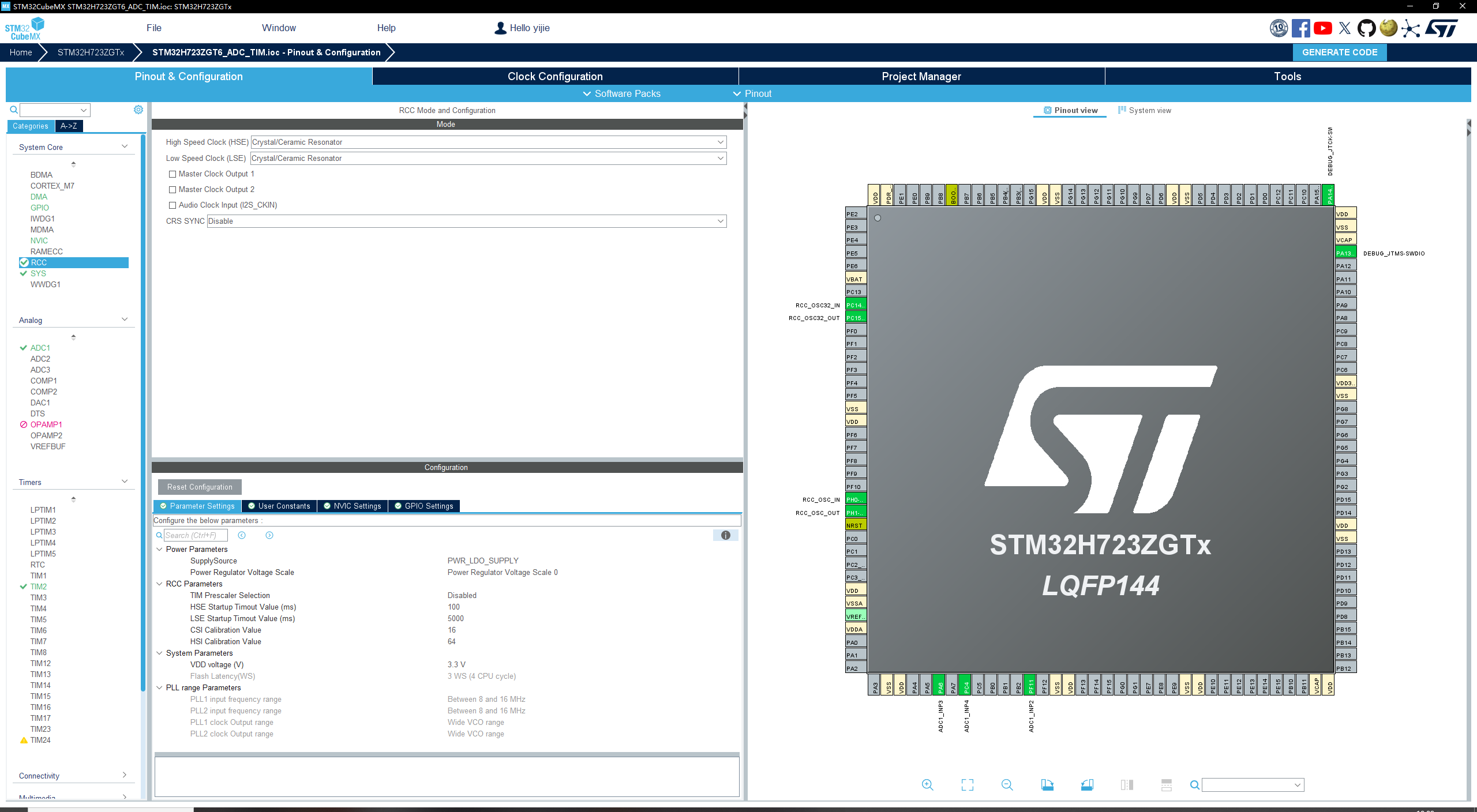Open Low Speed Clock LSE dropdown

(488, 158)
